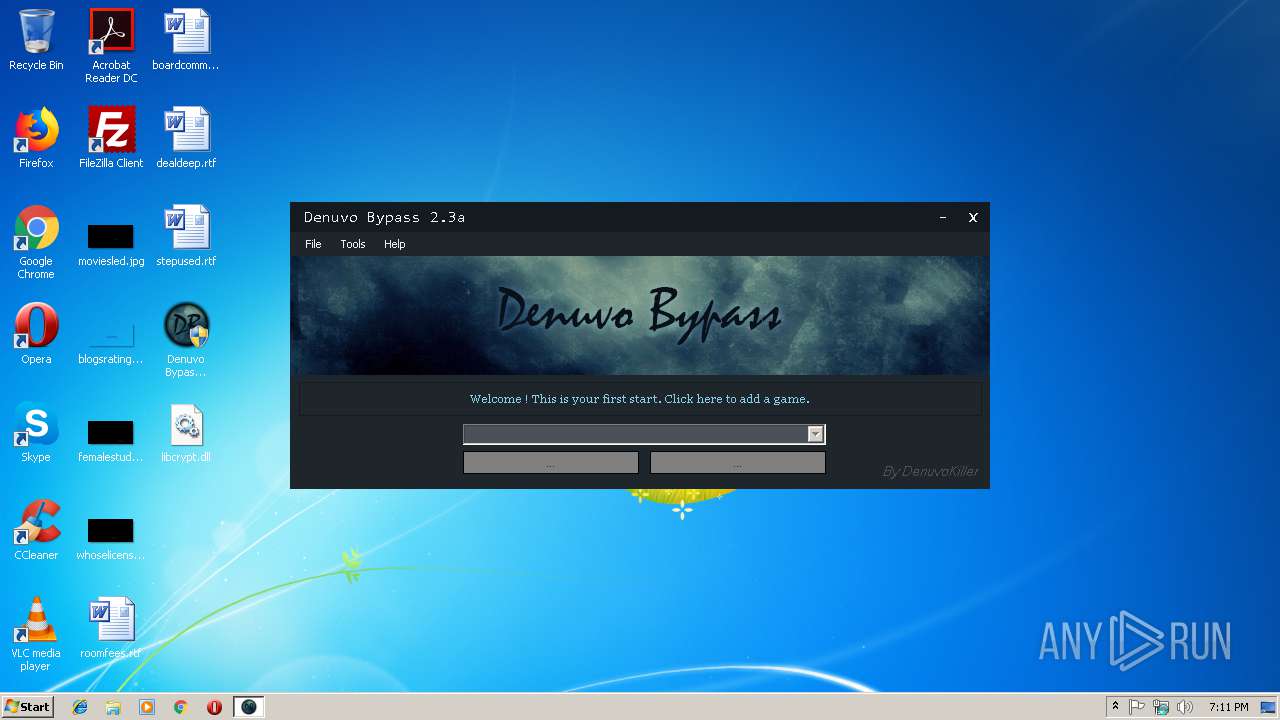Click the Show Desktop button
Viewport: 1280px width, 720px height.
pos(1269,707)
